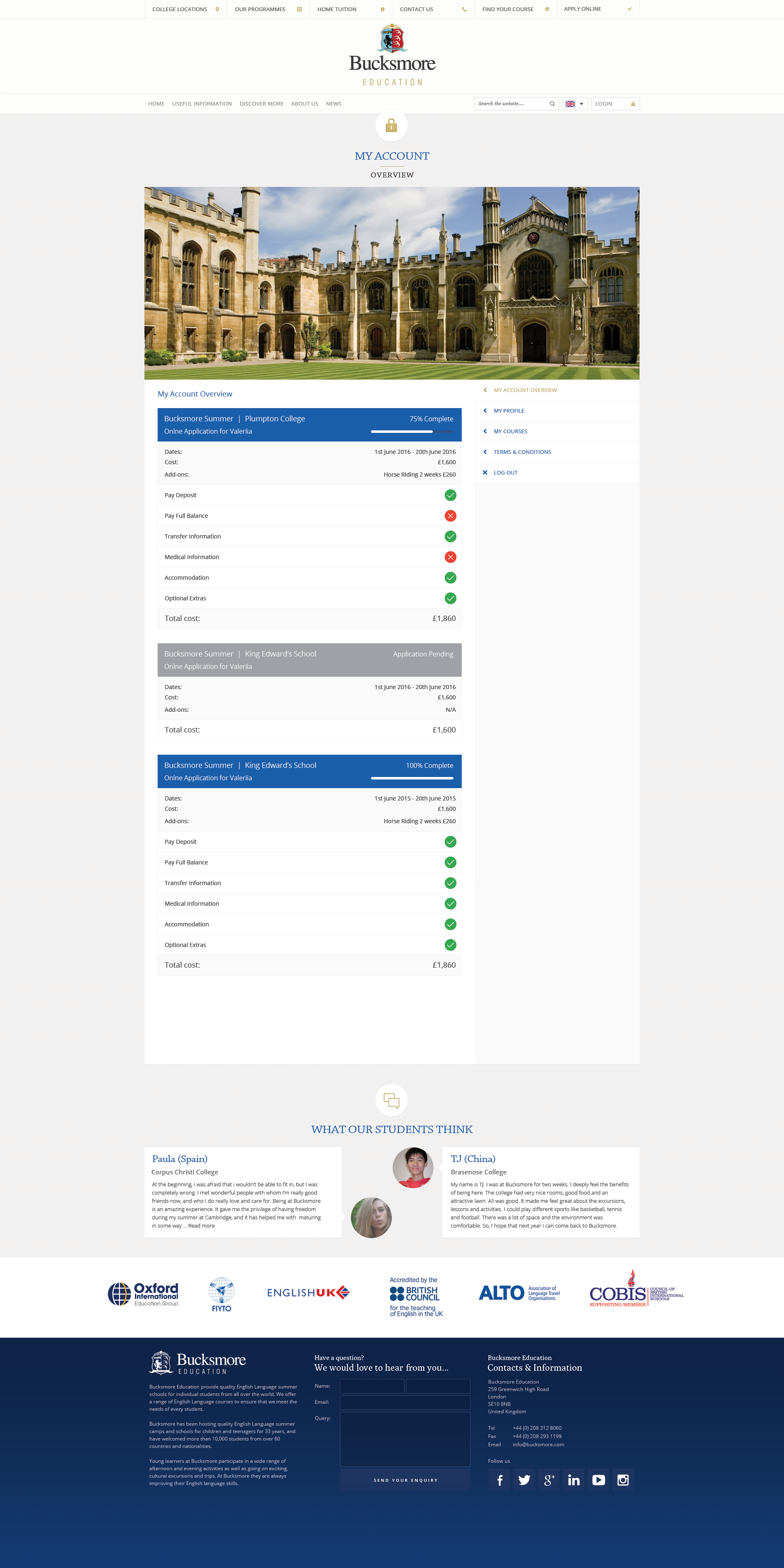The height and width of the screenshot is (1568, 784).
Task: Click the 75% Complete progress bar
Action: point(412,432)
